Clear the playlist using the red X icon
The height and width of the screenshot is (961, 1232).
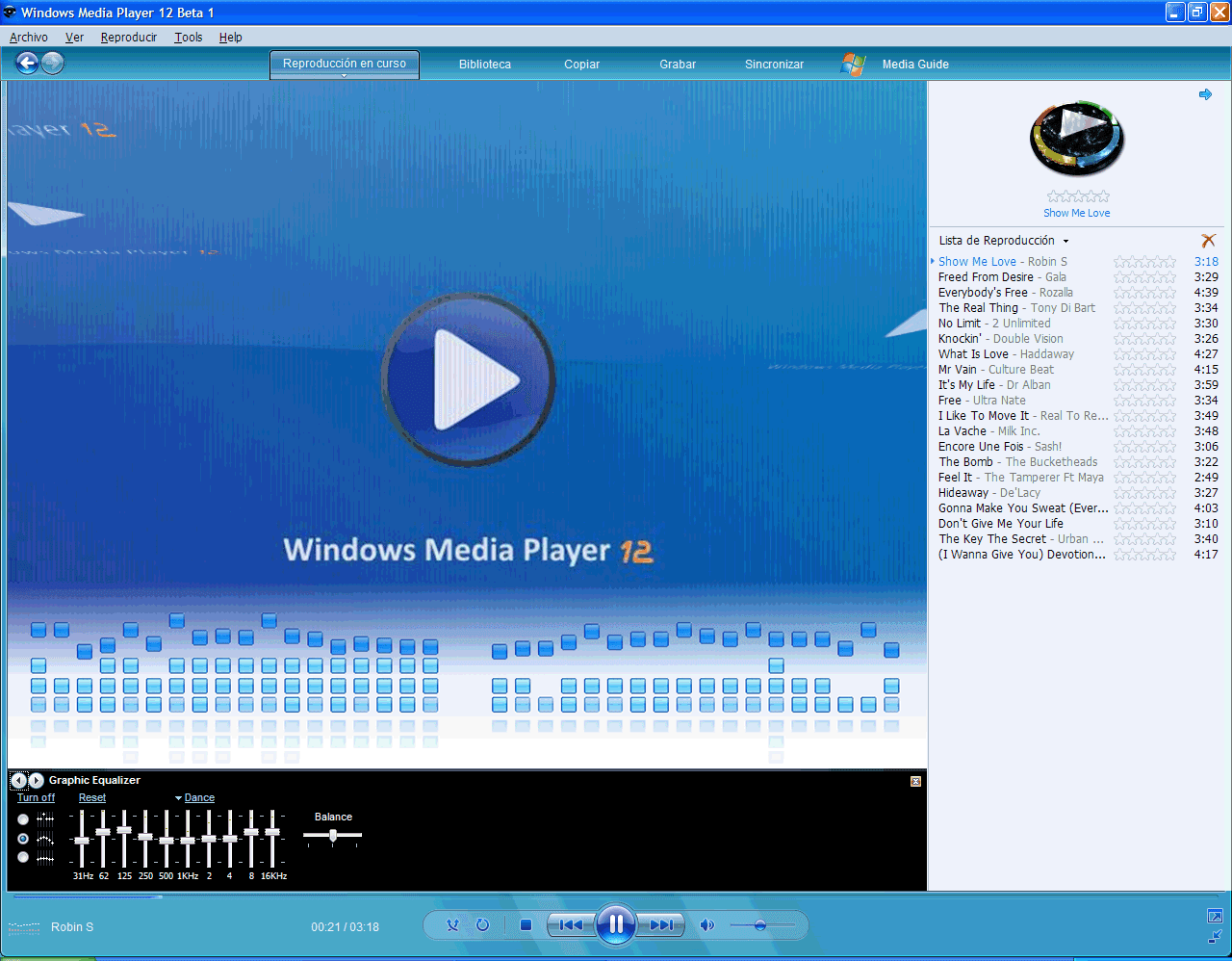pos(1209,241)
